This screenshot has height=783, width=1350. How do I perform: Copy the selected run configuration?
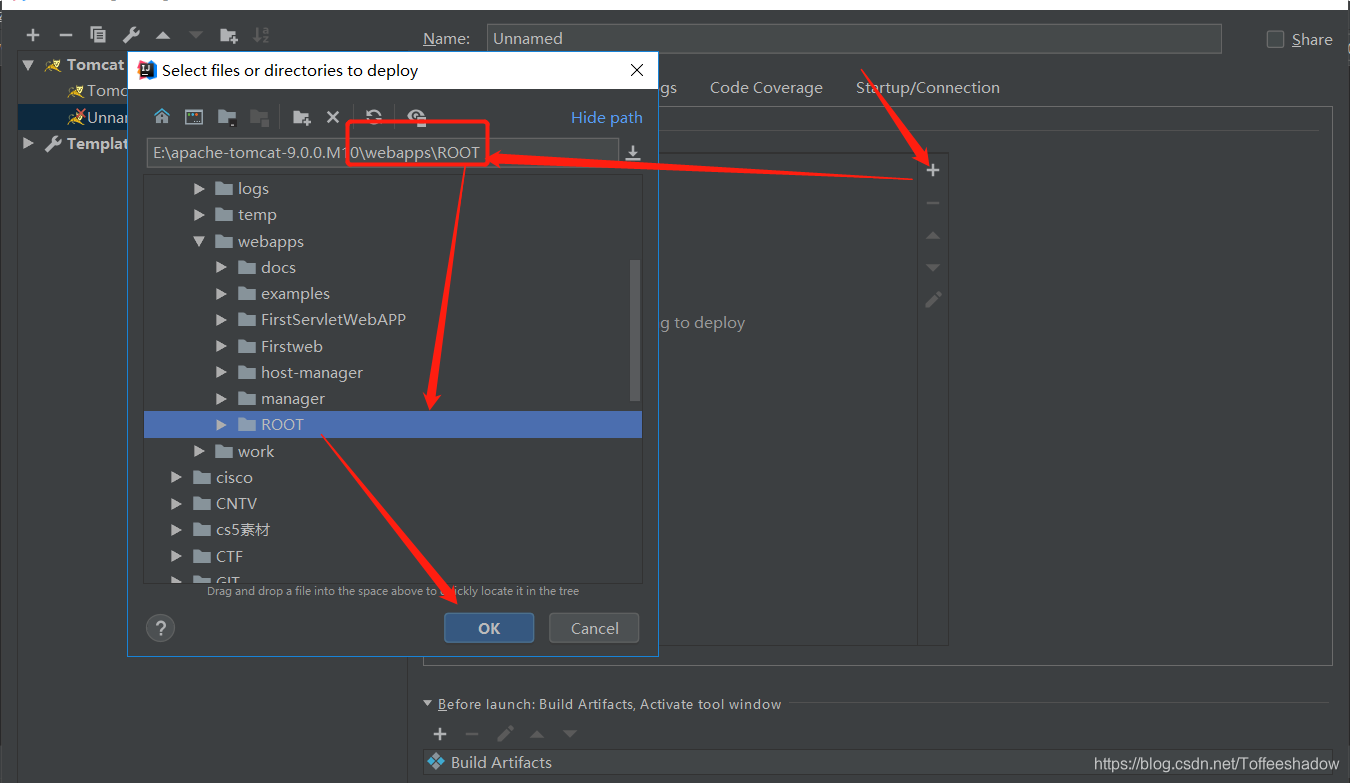(x=98, y=35)
